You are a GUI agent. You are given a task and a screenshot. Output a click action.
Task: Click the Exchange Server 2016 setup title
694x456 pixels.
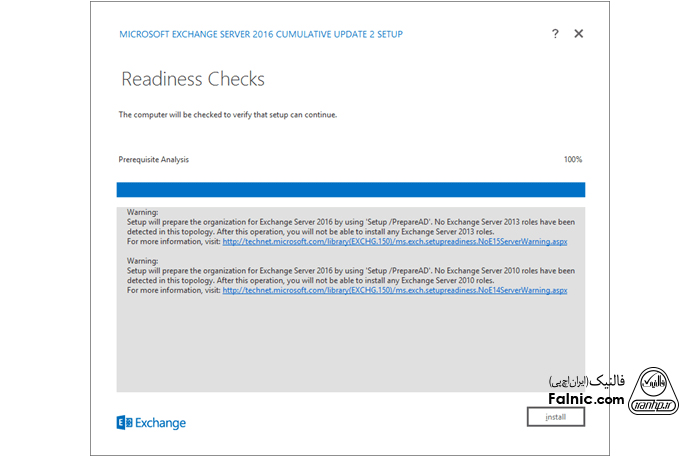coord(261,34)
